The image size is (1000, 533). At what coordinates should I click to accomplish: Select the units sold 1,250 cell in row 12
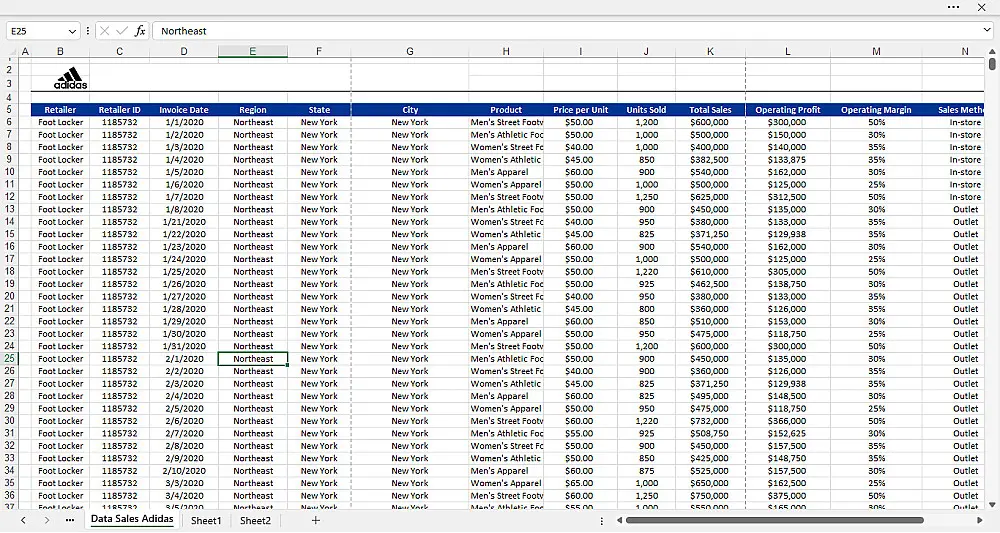pos(646,197)
